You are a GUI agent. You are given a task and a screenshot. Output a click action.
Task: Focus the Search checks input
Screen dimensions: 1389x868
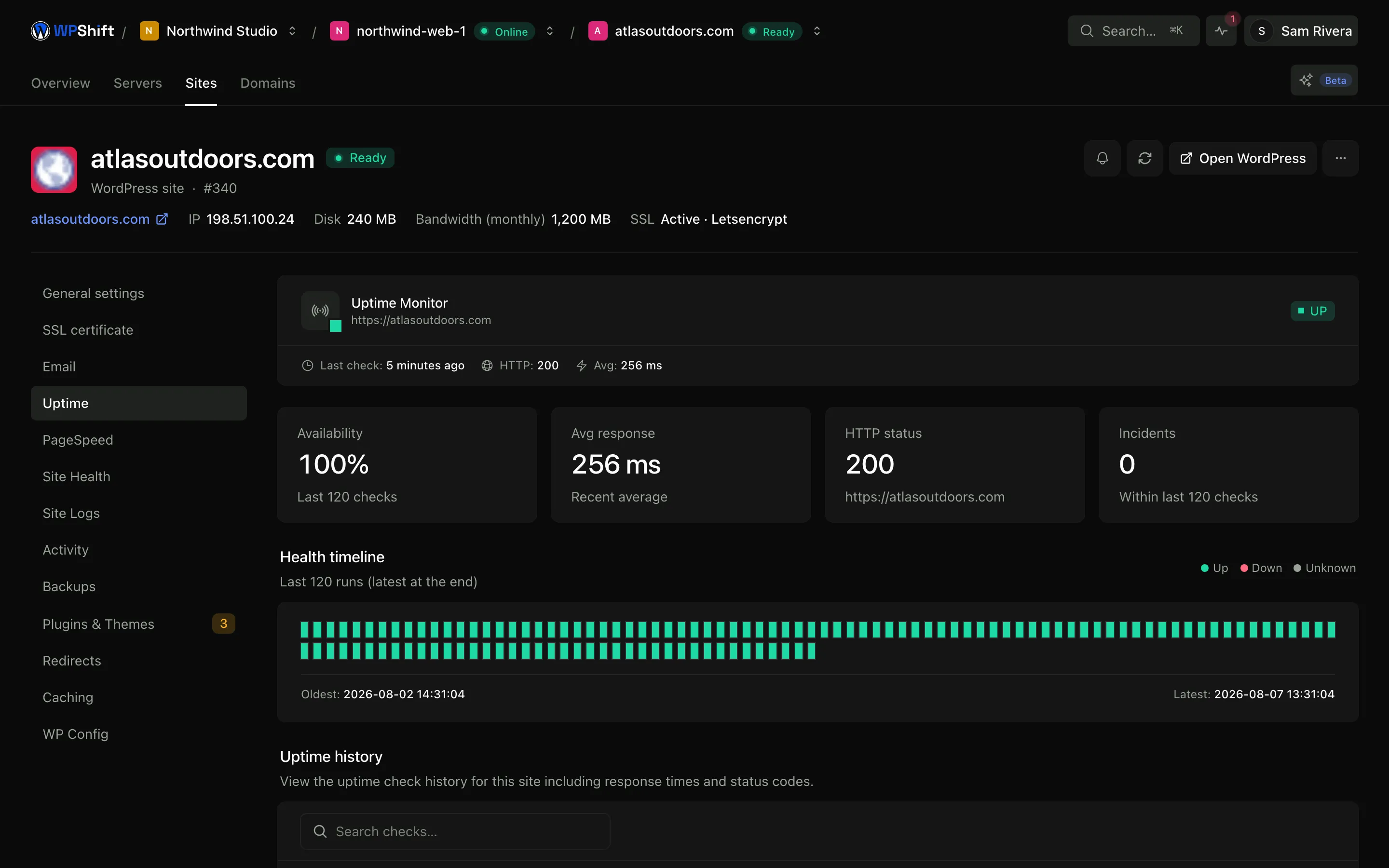(x=455, y=831)
